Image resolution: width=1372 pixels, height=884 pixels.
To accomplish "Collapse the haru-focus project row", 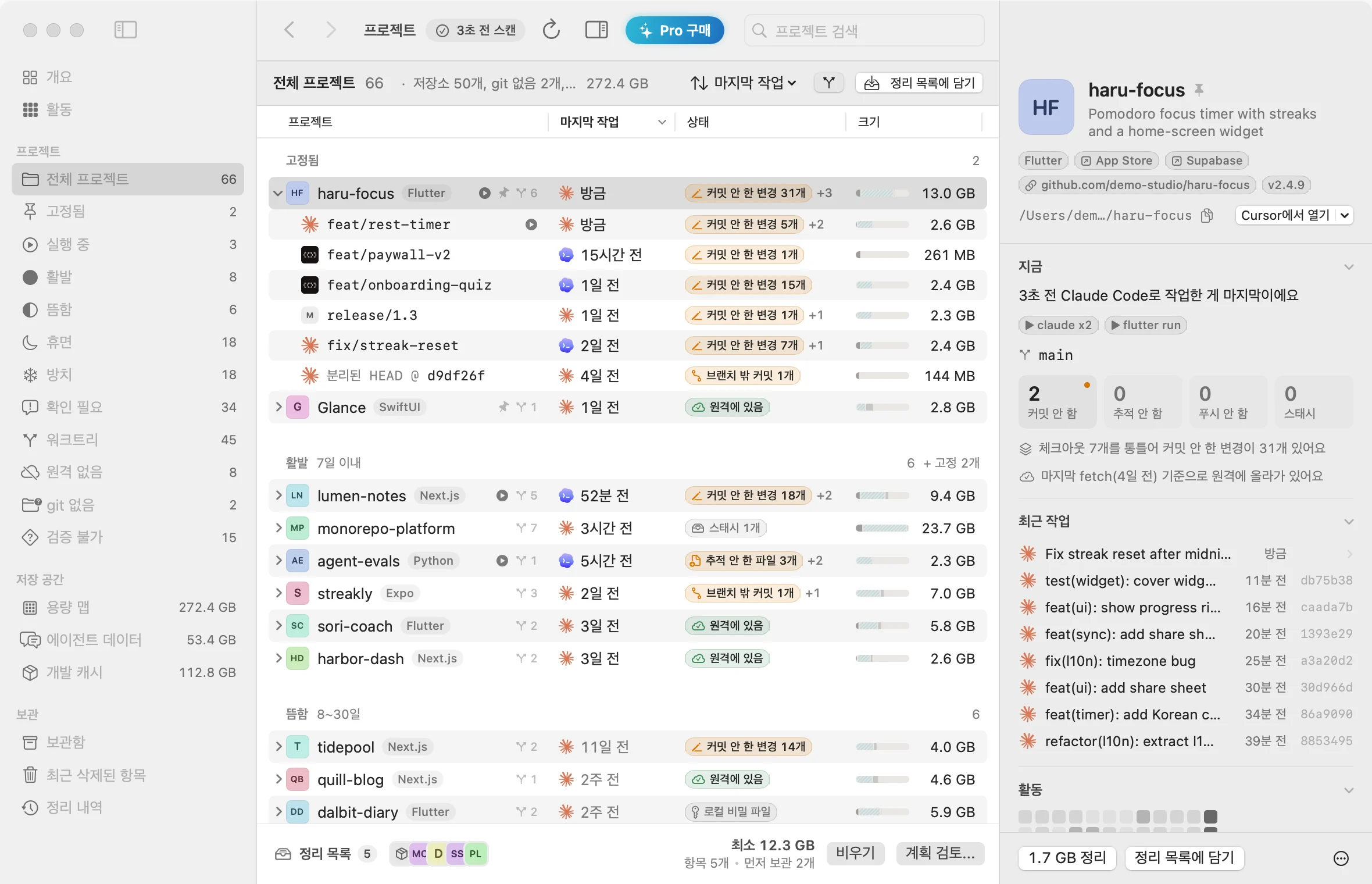I will 278,193.
